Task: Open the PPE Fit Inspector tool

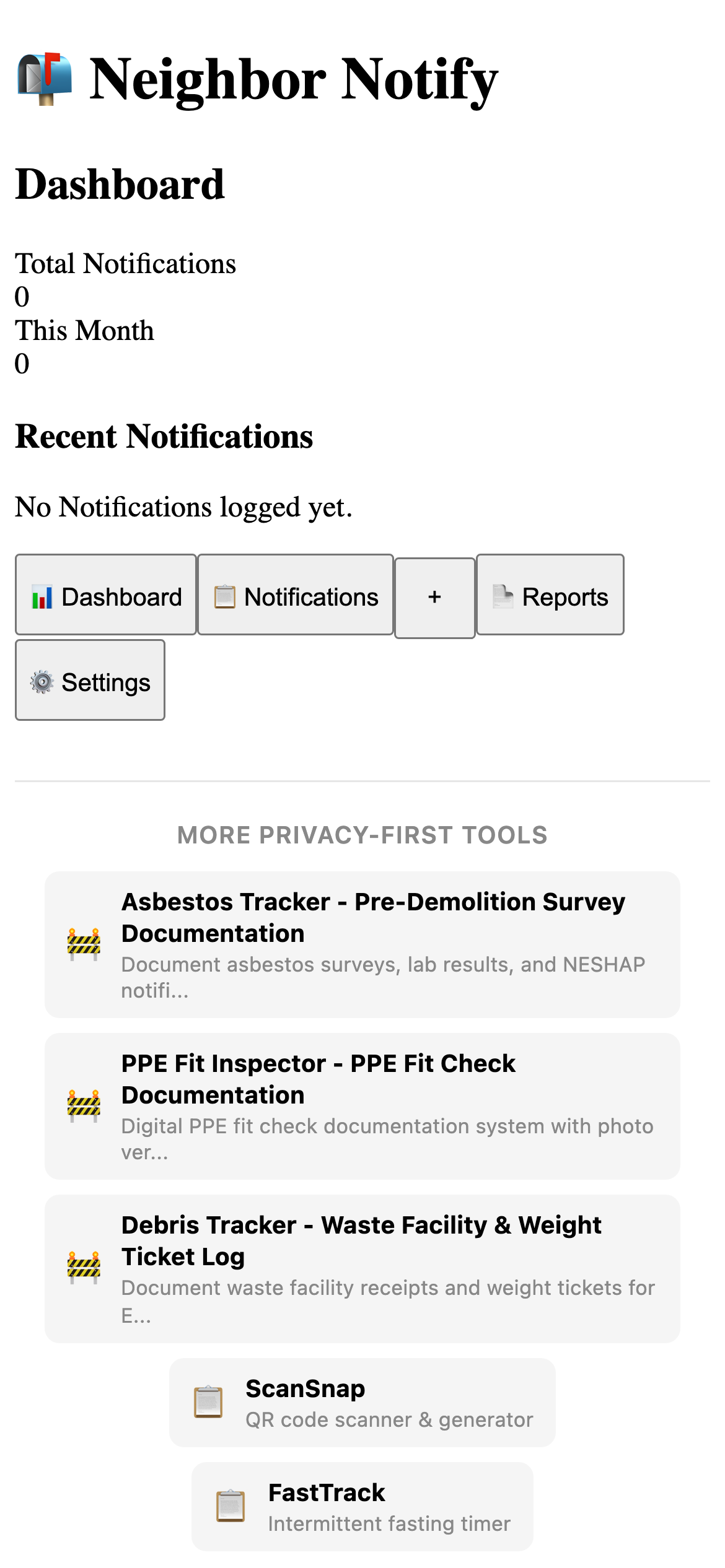Action: click(x=362, y=1105)
